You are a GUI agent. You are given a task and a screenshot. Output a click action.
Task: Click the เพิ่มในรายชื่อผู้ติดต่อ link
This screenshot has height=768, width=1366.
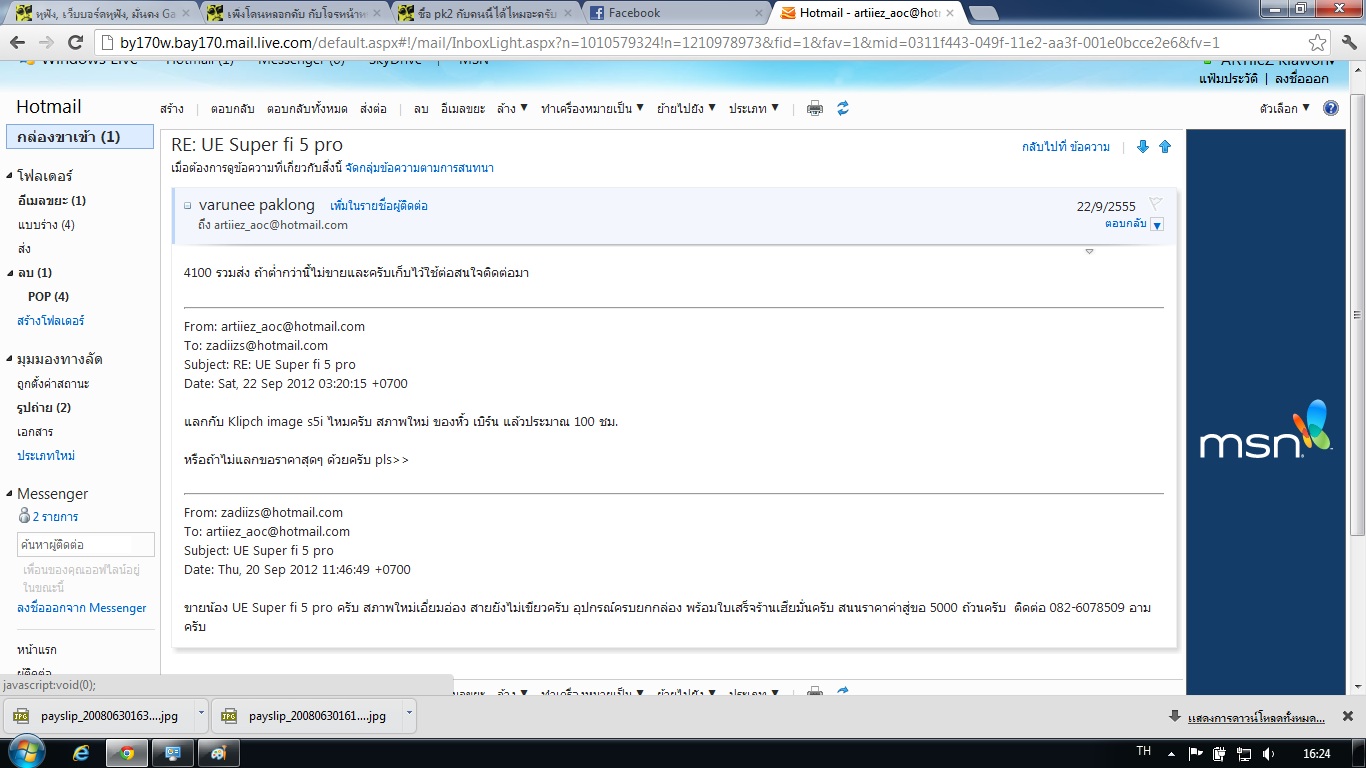coord(379,206)
